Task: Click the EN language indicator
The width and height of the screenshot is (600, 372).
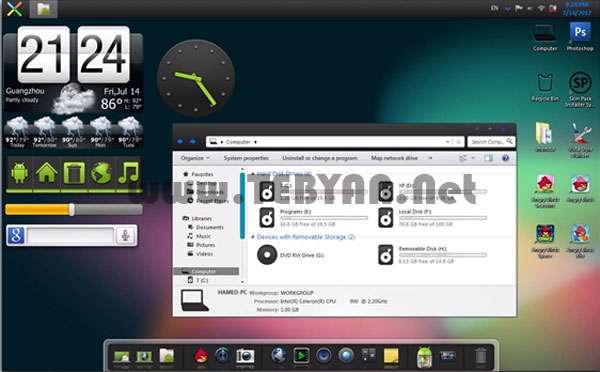Action: 494,8
